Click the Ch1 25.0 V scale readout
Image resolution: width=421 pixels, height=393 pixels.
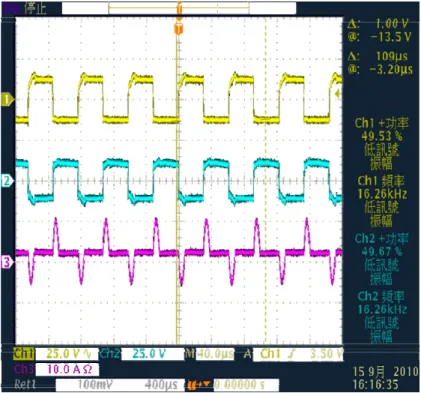click(67, 354)
